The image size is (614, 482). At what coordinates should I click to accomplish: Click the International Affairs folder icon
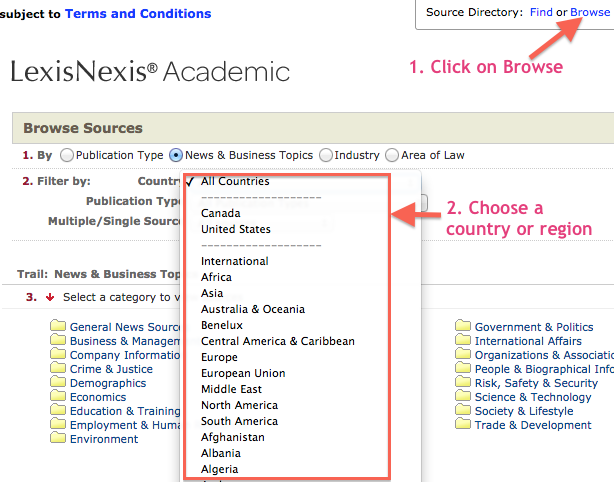coord(463,339)
